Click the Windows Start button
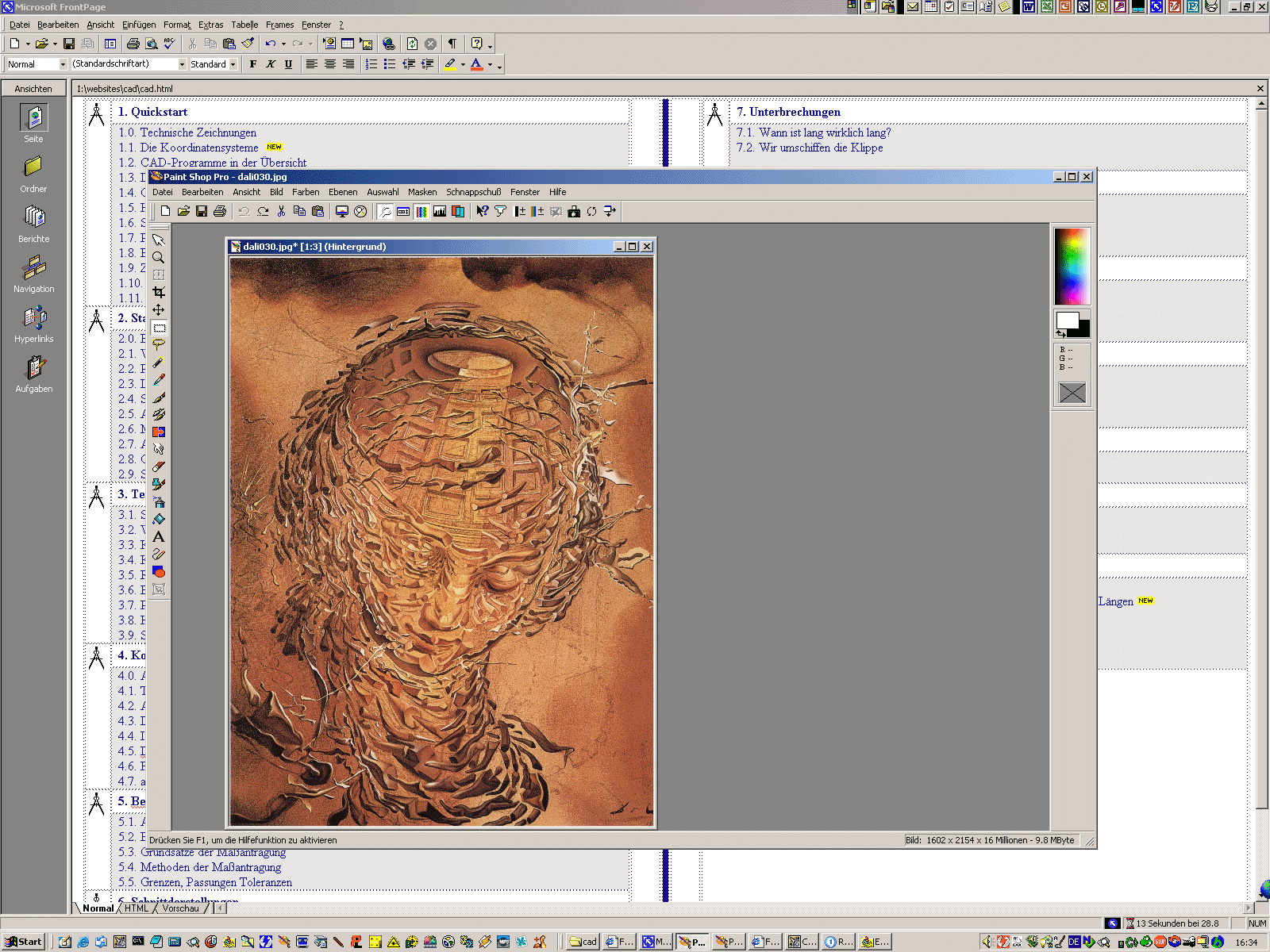The height and width of the screenshot is (952, 1270). [x=23, y=942]
